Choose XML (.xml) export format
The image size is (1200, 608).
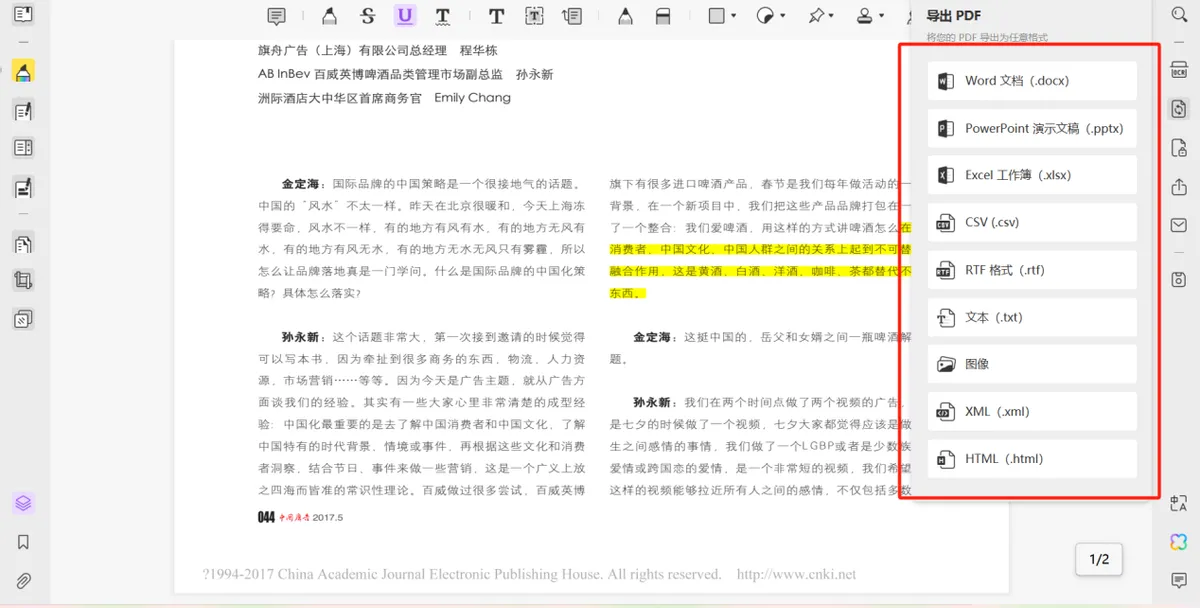(1032, 411)
